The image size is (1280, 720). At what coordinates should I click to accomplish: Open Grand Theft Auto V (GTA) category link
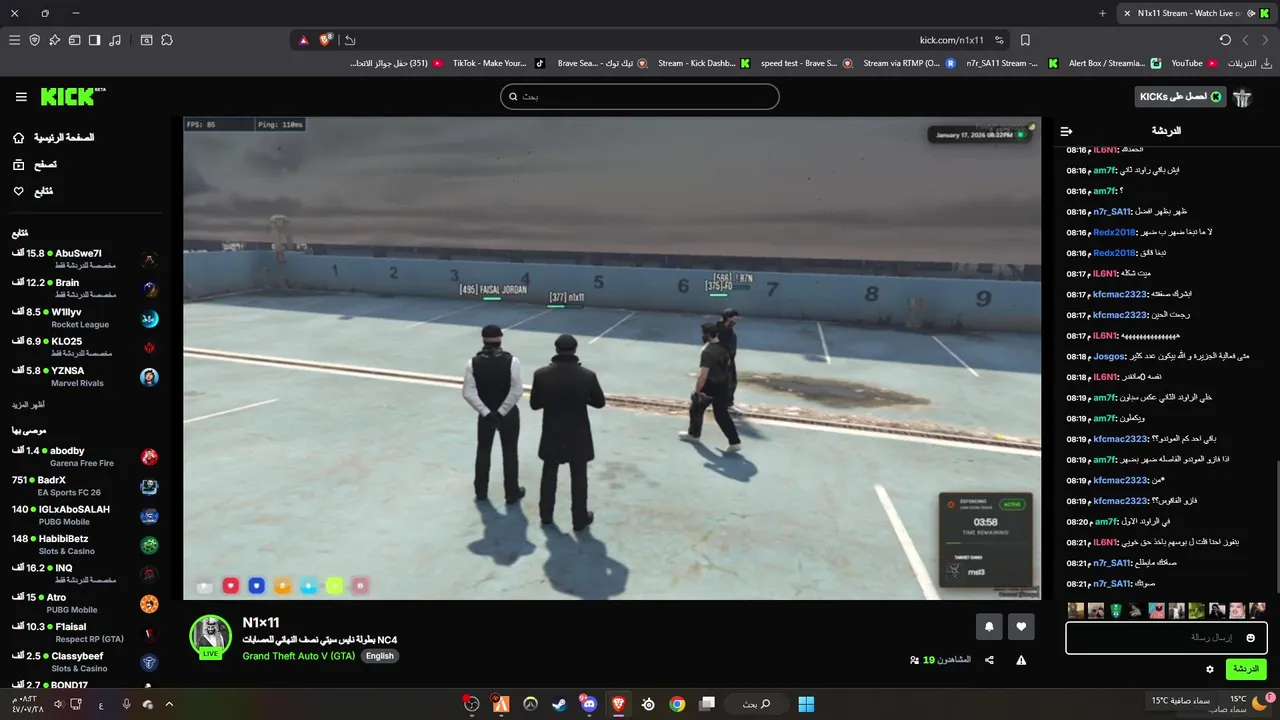click(299, 656)
